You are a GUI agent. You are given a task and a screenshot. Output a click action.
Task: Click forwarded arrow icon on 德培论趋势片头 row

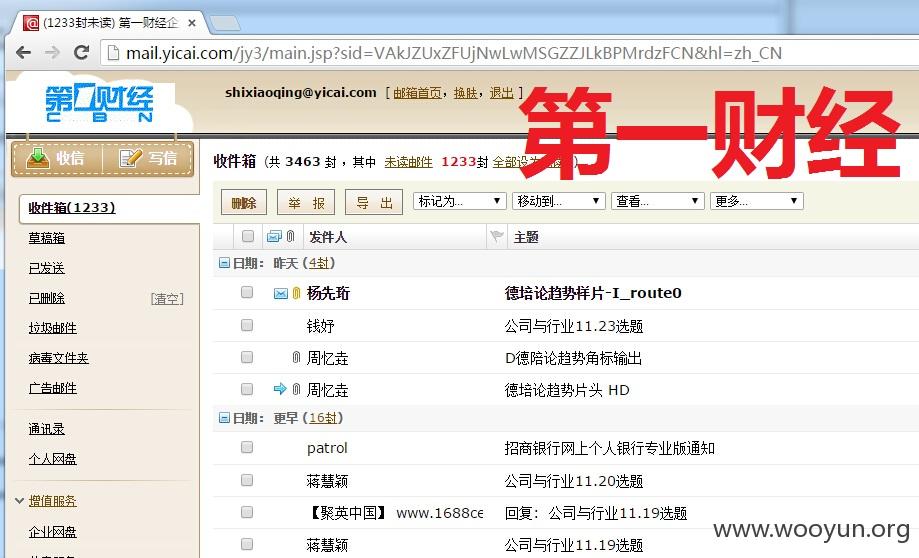(280, 389)
